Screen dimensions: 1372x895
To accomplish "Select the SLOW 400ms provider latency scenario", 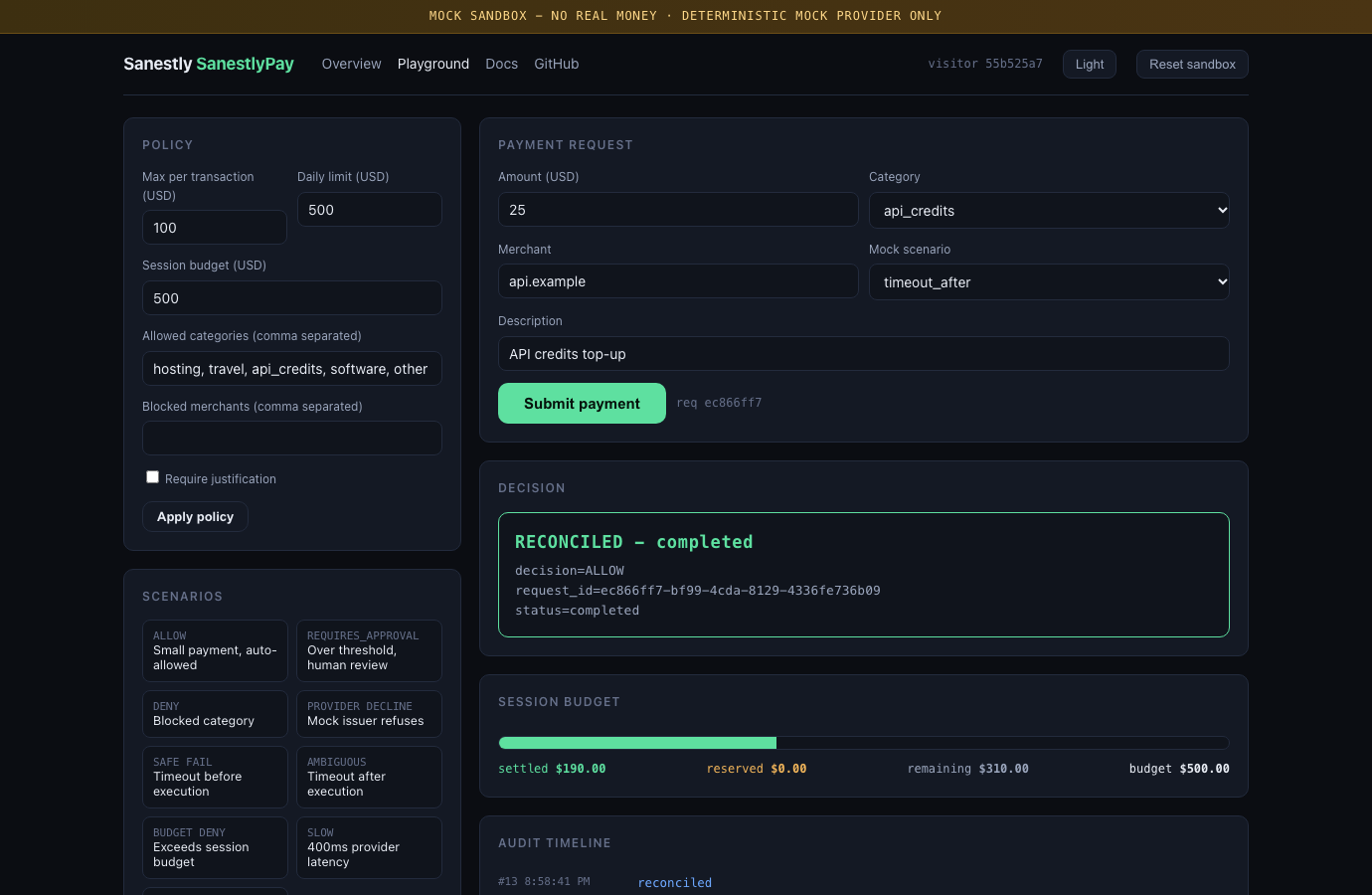I will tap(369, 847).
